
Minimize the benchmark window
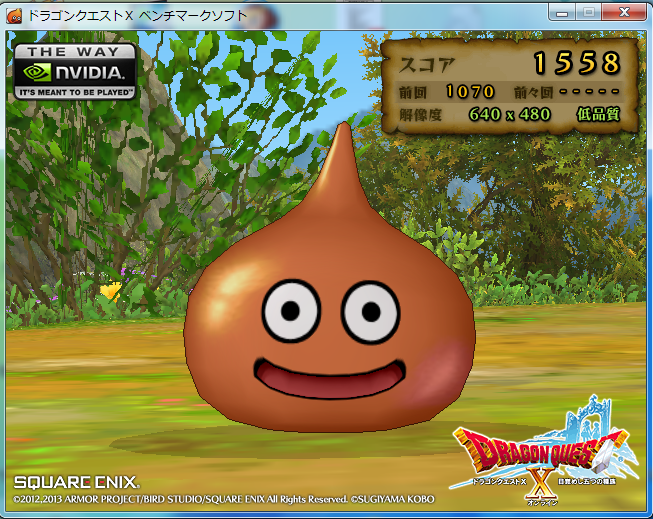pos(562,12)
